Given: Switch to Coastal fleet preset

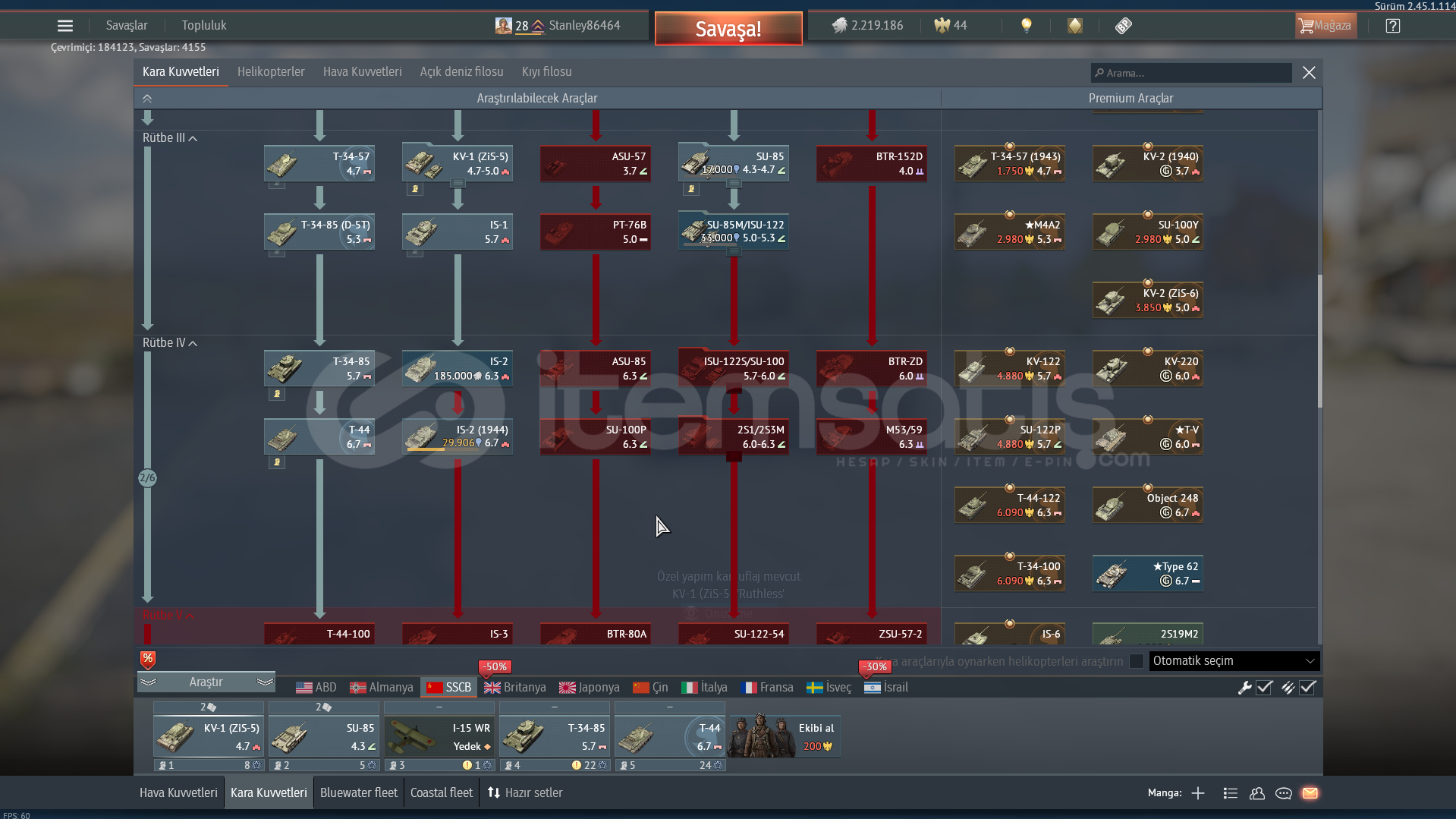Looking at the screenshot, I should click(442, 793).
